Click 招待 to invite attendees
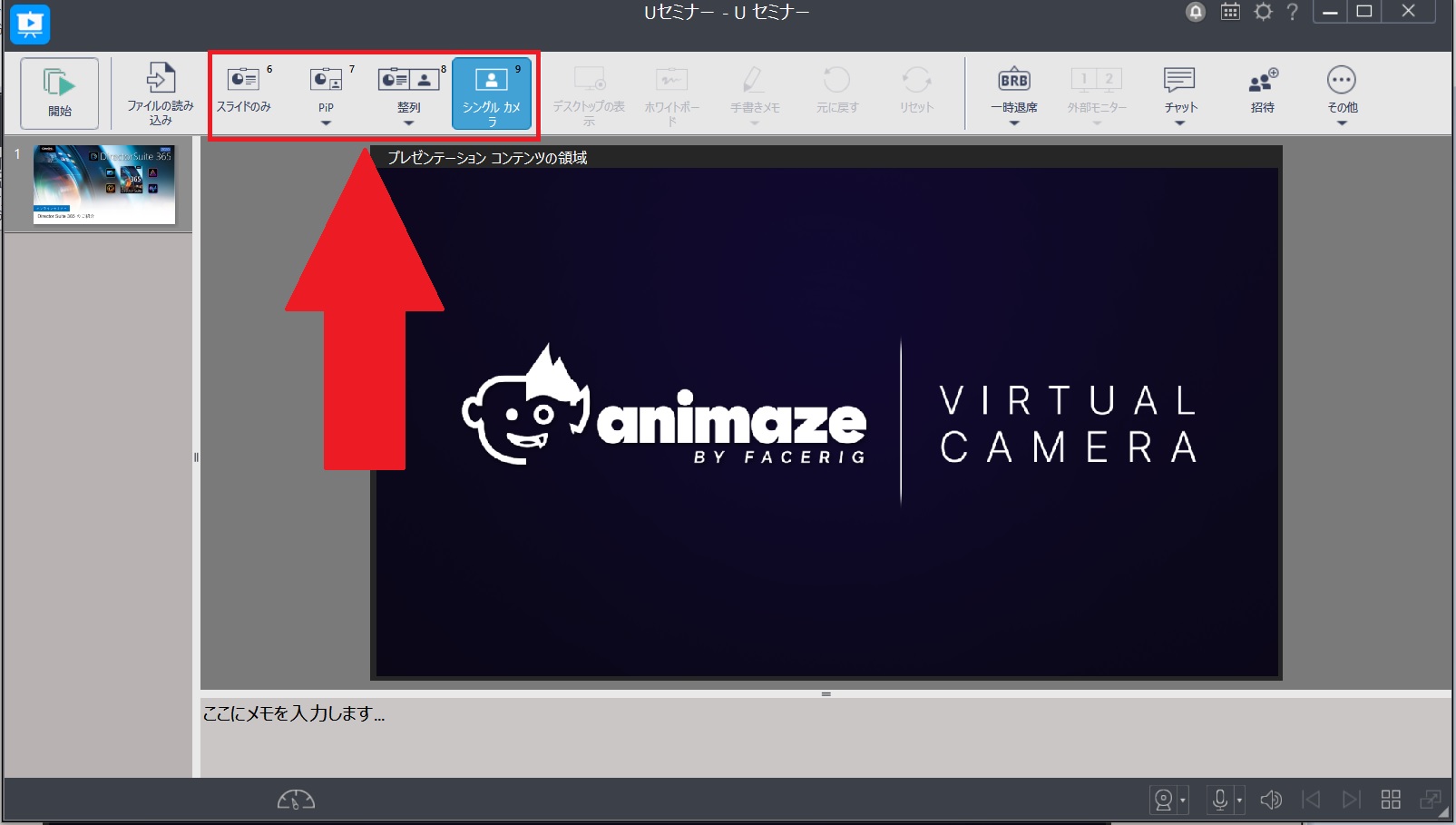 (x=1263, y=93)
